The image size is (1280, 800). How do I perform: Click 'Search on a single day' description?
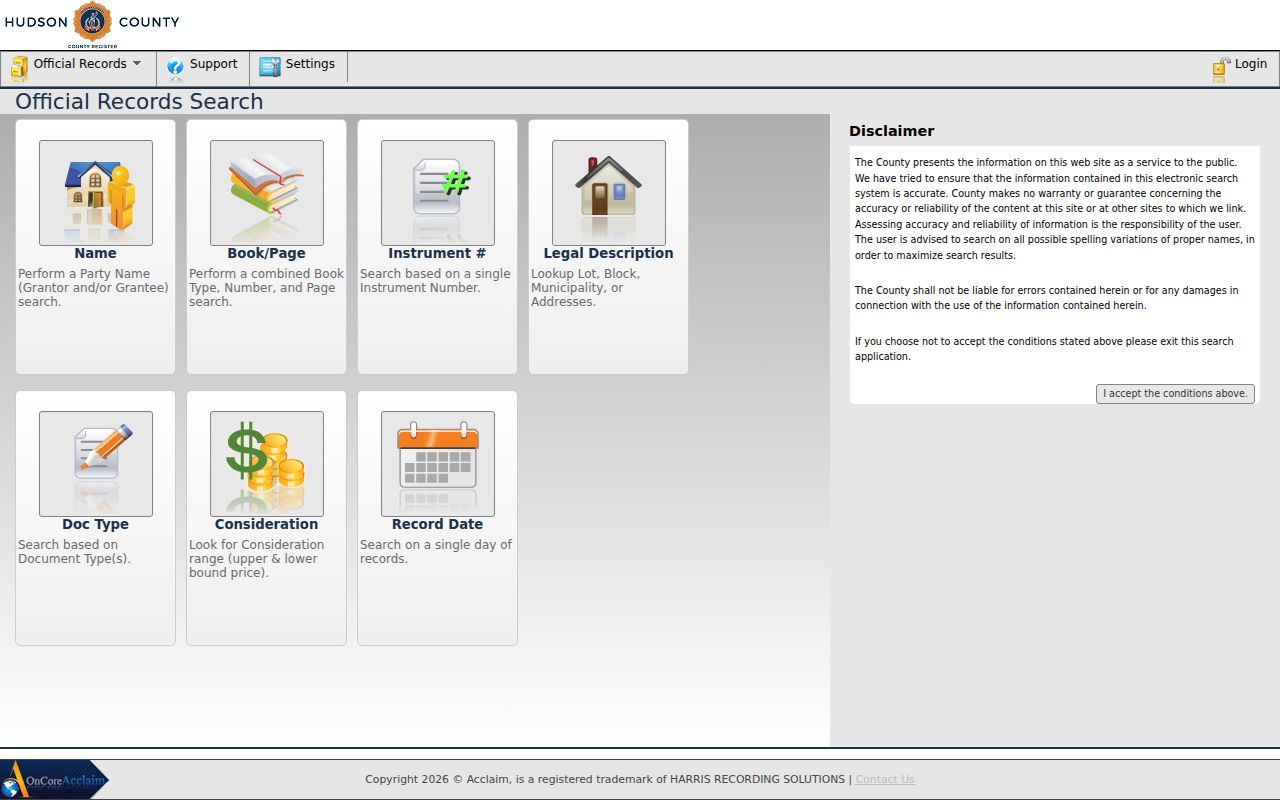point(436,552)
